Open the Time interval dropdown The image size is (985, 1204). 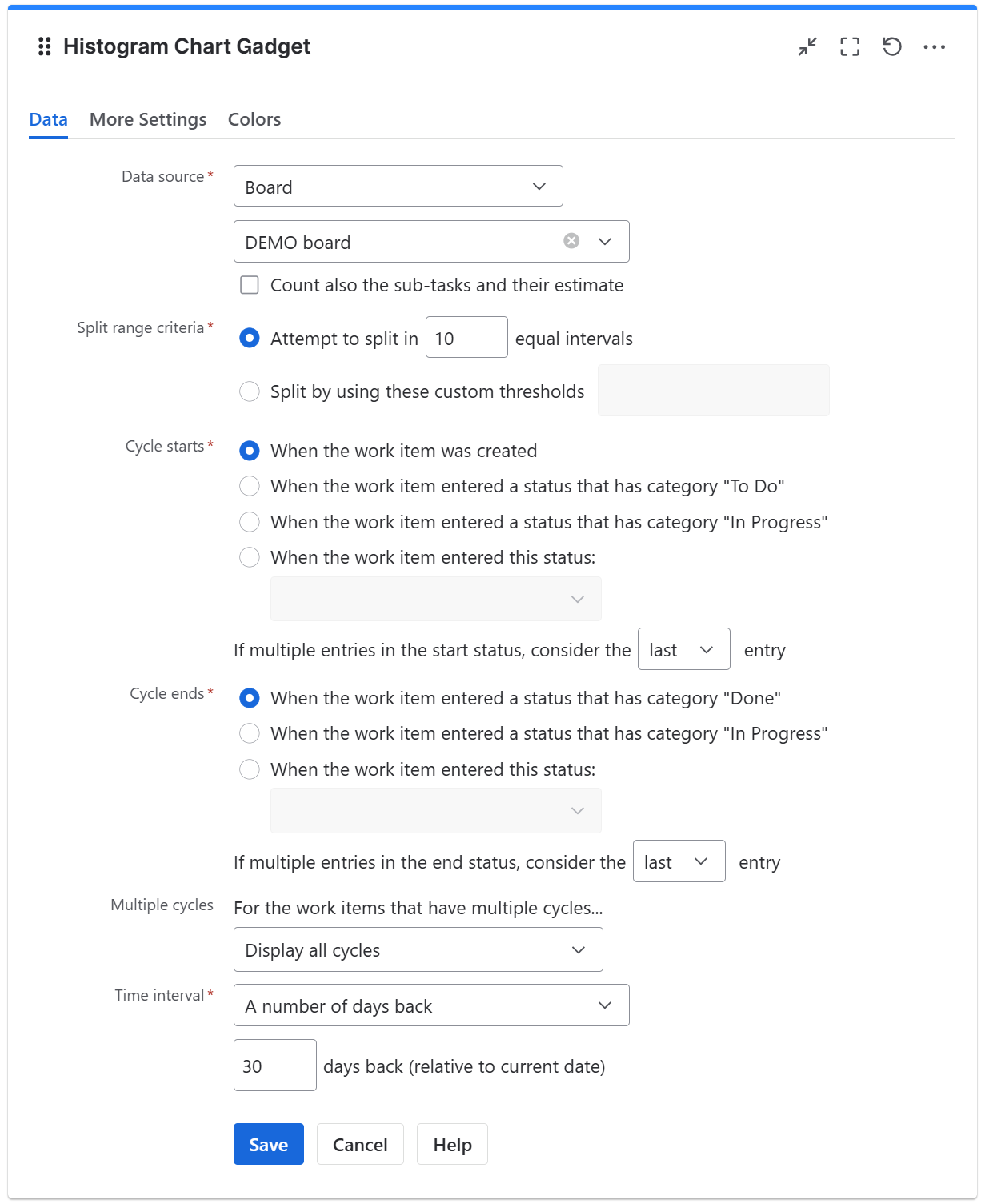430,1005
